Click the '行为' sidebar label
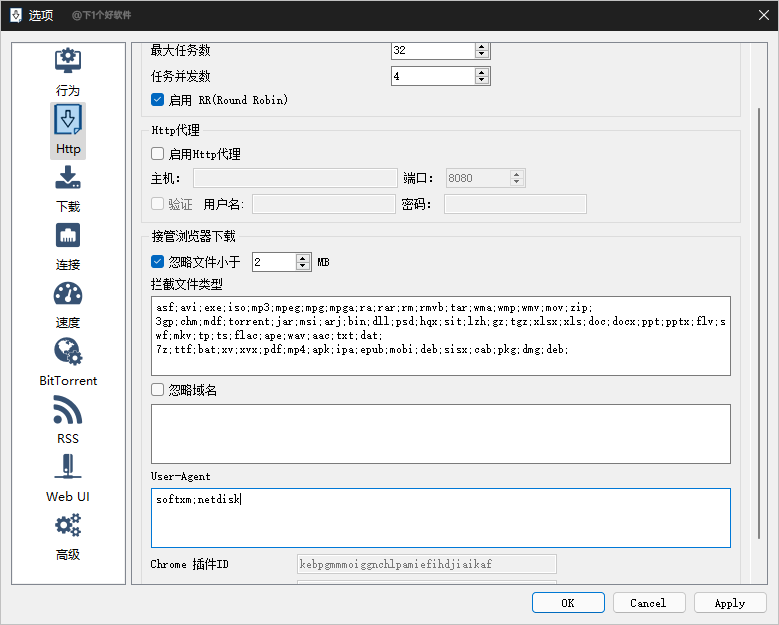This screenshot has height=625, width=779. pos(68,90)
